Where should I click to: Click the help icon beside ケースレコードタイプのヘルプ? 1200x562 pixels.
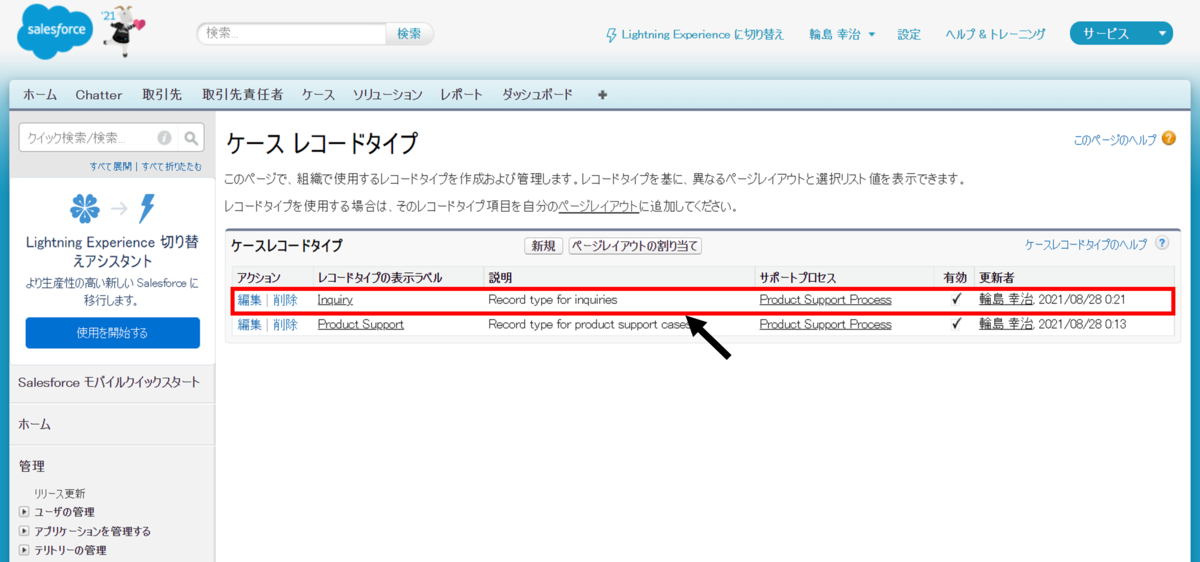pos(1162,243)
